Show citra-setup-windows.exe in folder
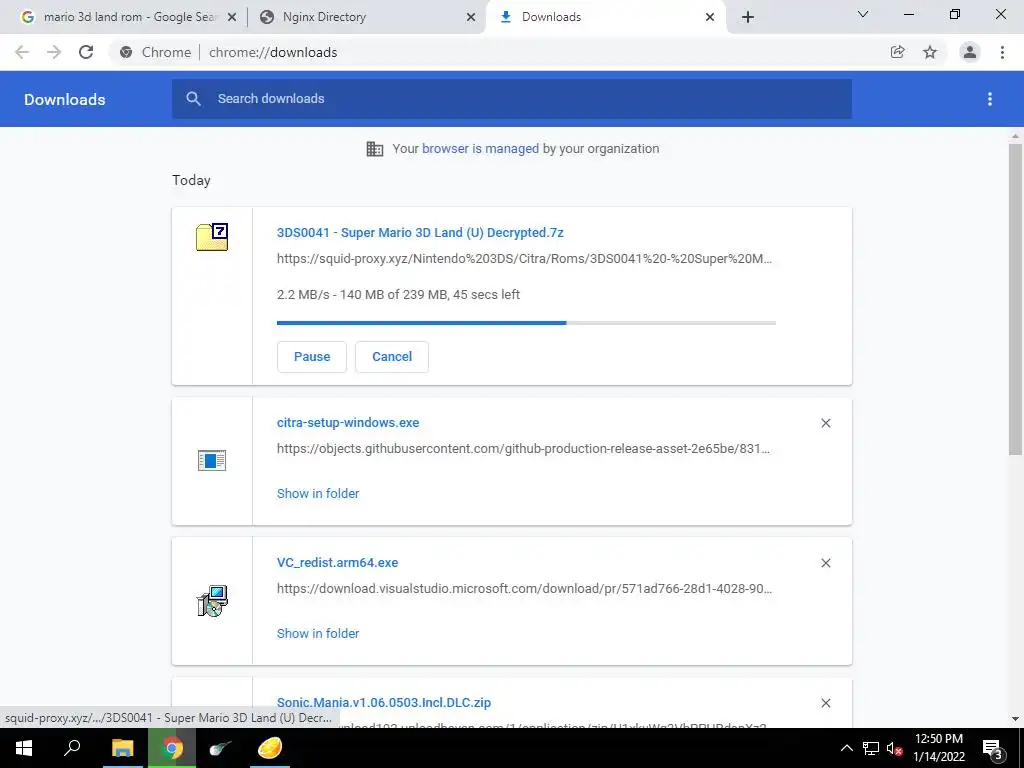Viewport: 1024px width, 768px height. tap(318, 494)
